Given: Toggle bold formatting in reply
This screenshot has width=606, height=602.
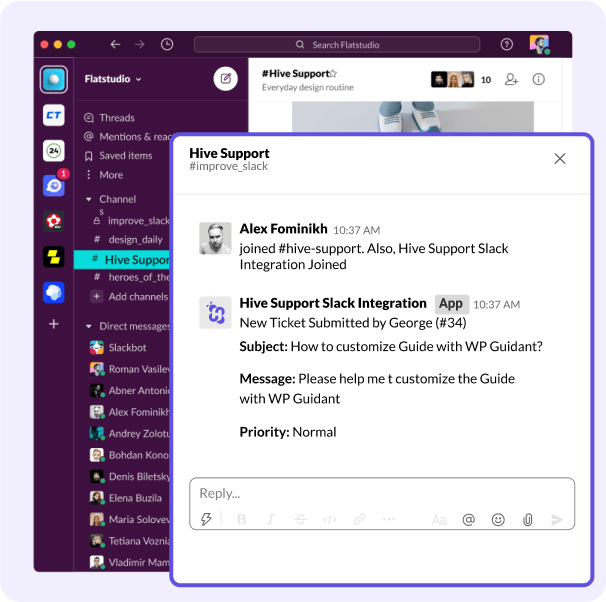Looking at the screenshot, I should pos(242,519).
